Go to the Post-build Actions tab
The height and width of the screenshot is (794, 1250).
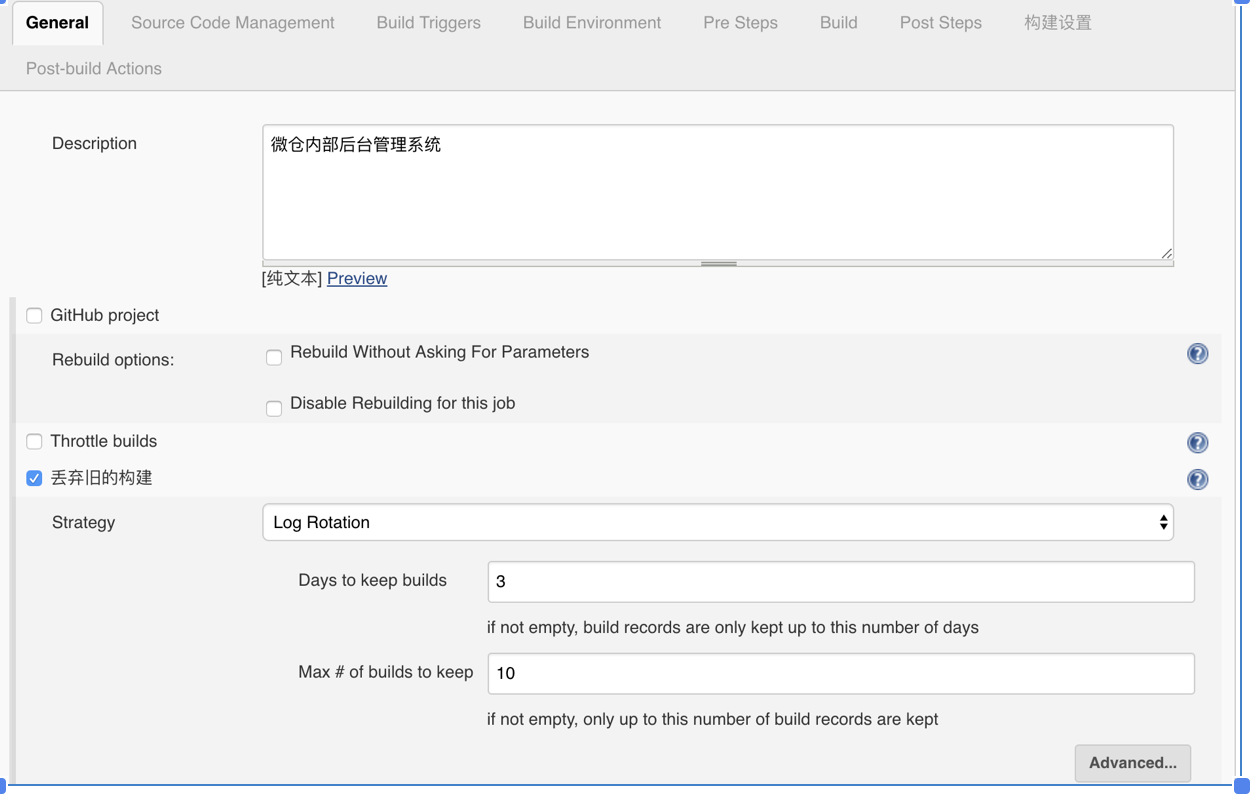(x=94, y=69)
